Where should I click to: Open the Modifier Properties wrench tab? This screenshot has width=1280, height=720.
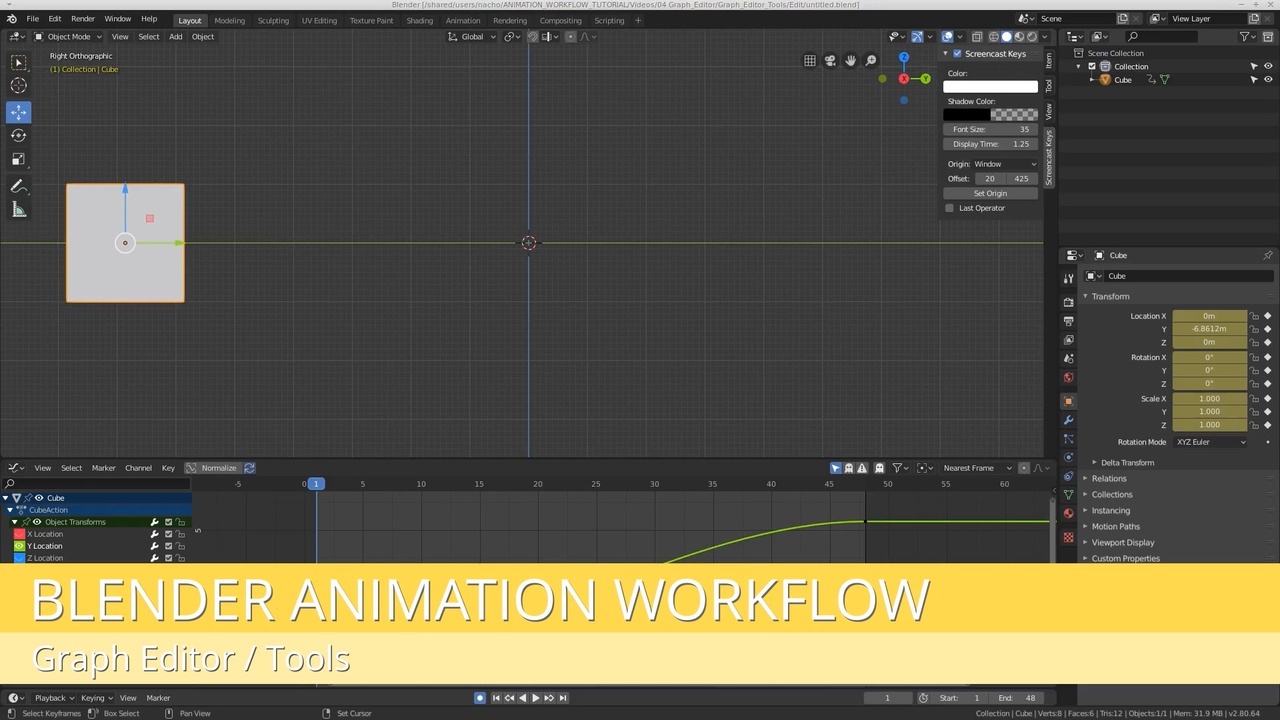pyautogui.click(x=1068, y=420)
